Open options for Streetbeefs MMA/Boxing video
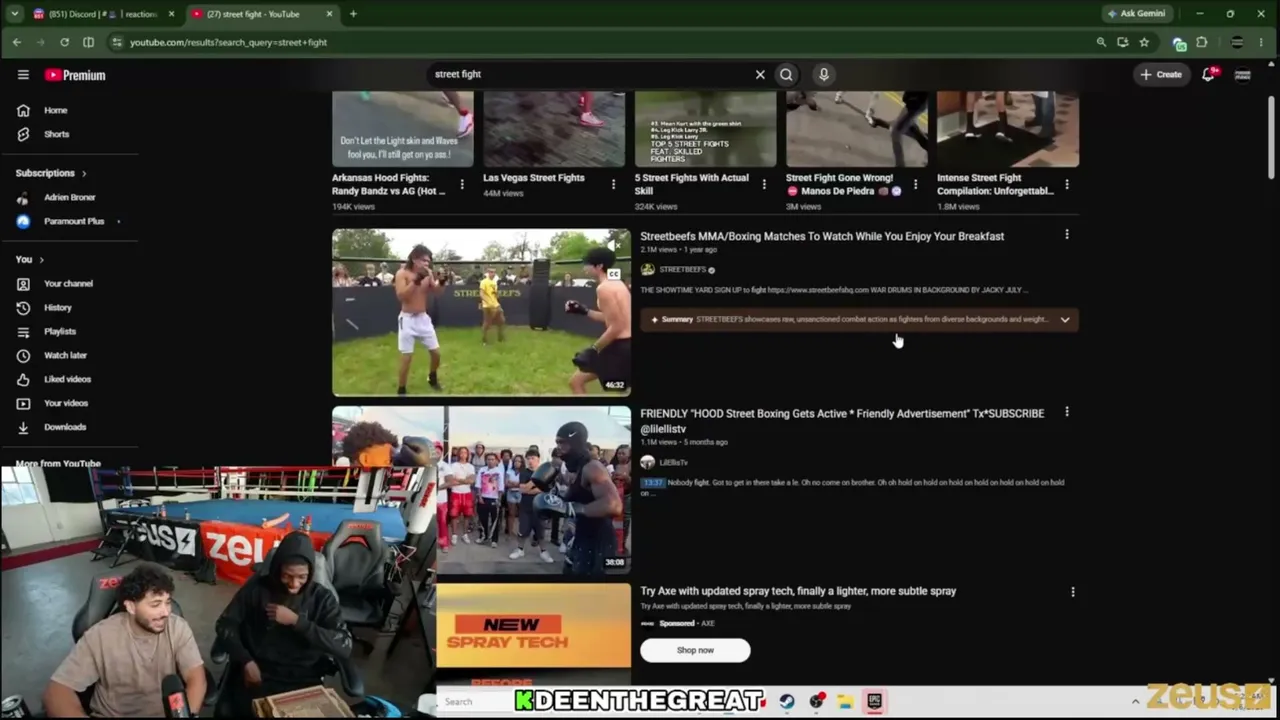Image resolution: width=1280 pixels, height=720 pixels. (x=1066, y=235)
